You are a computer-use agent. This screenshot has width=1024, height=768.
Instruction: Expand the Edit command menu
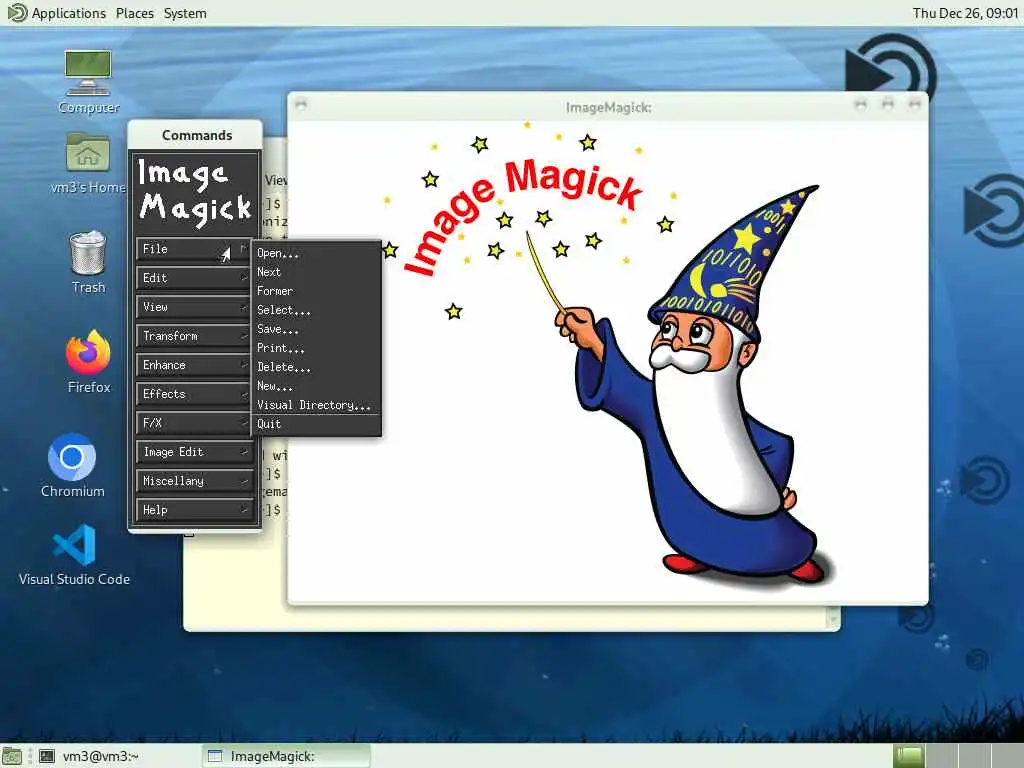[x=194, y=278]
